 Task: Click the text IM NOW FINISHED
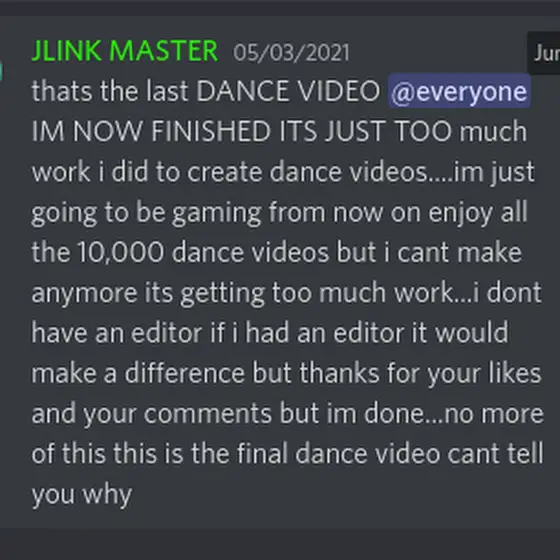click(x=151, y=131)
